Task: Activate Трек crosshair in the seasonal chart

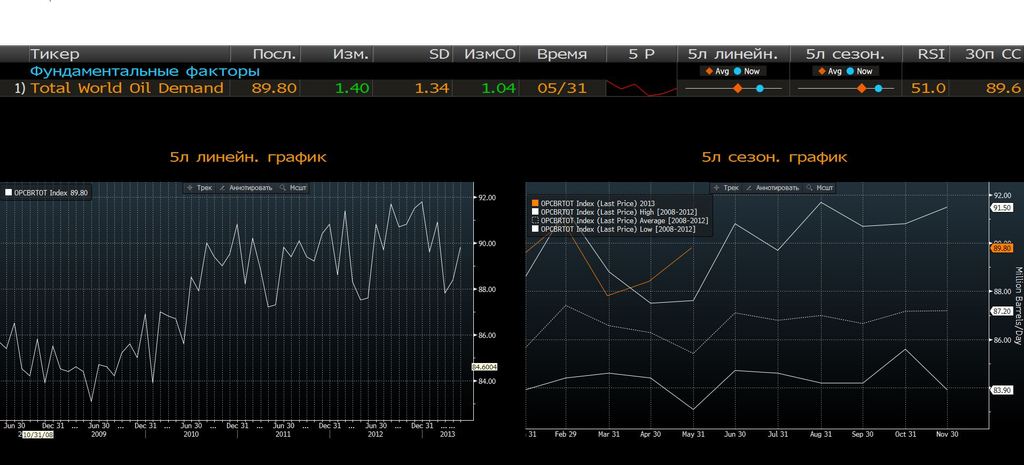Action: [726, 187]
